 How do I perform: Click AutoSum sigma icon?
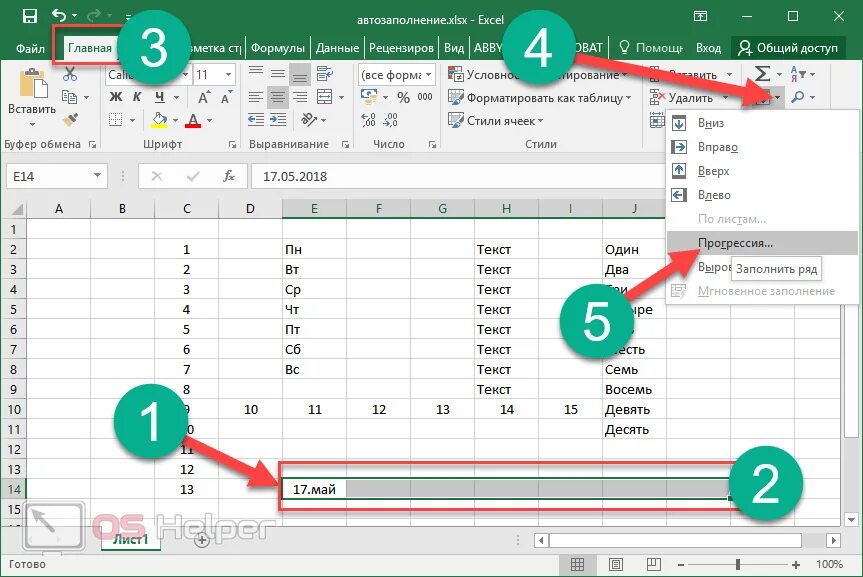tap(762, 73)
